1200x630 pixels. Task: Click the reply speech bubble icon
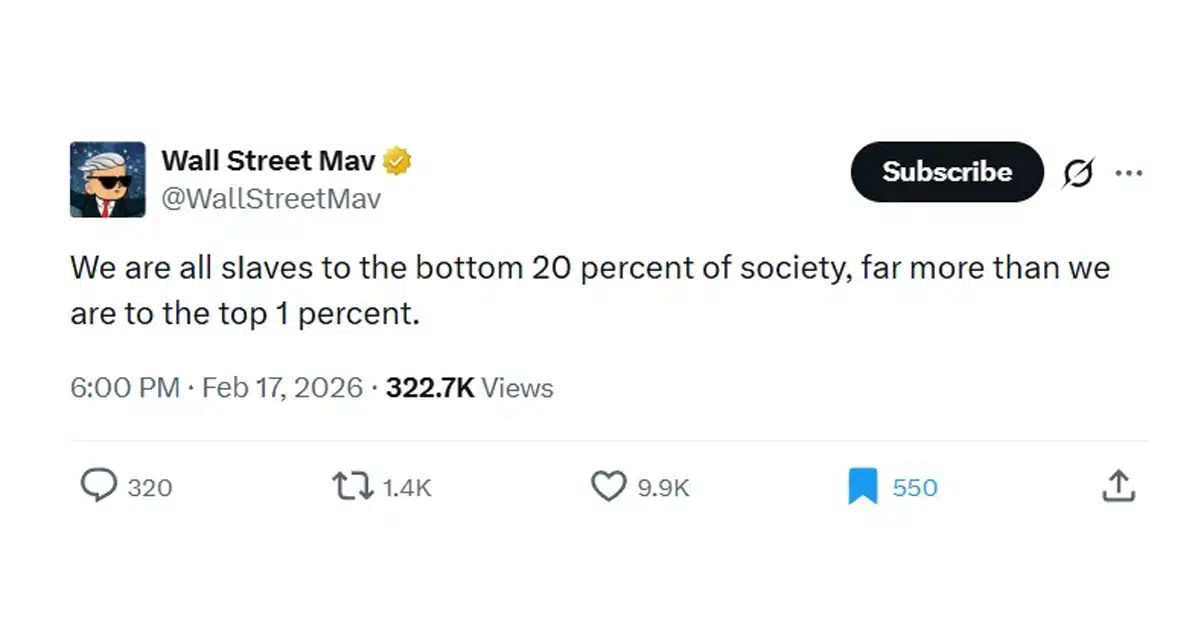pos(98,486)
